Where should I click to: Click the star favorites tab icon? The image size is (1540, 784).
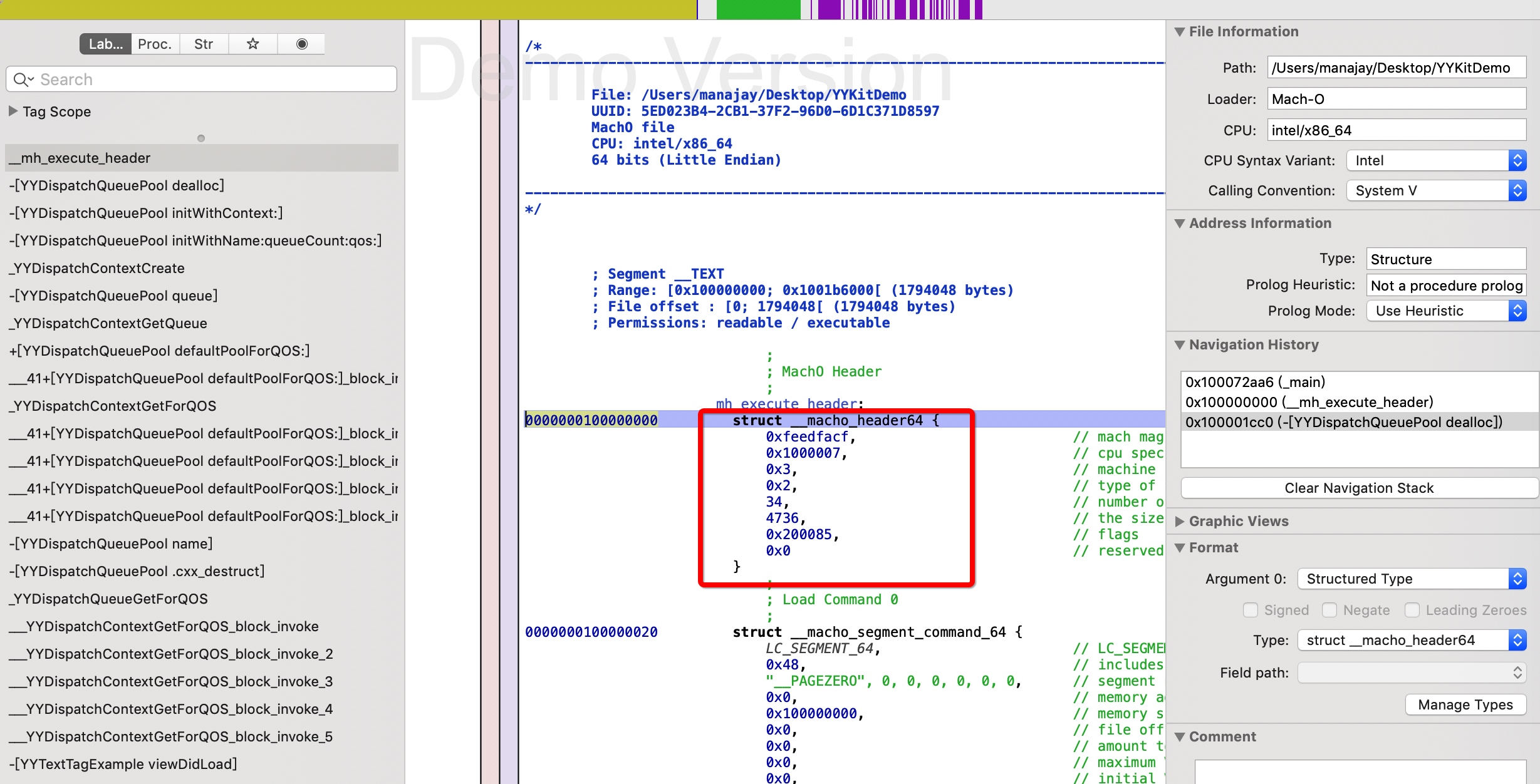pyautogui.click(x=253, y=44)
